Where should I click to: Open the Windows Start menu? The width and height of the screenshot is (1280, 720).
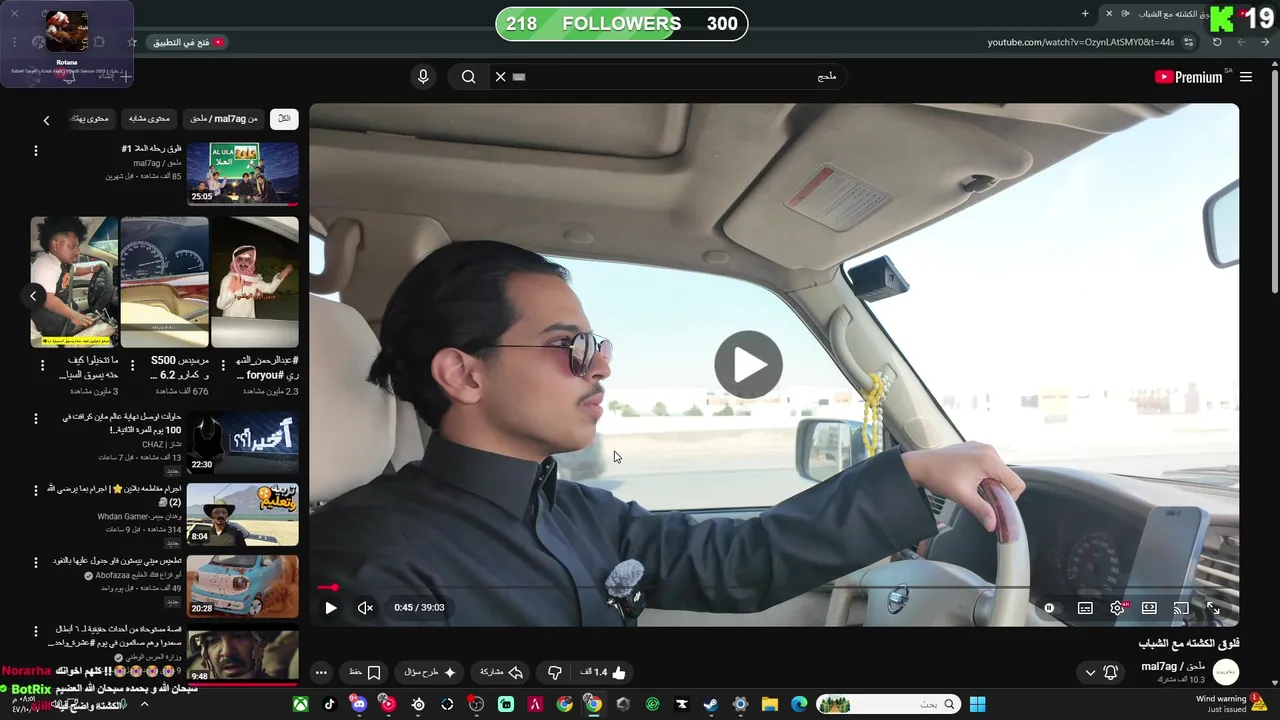[977, 704]
